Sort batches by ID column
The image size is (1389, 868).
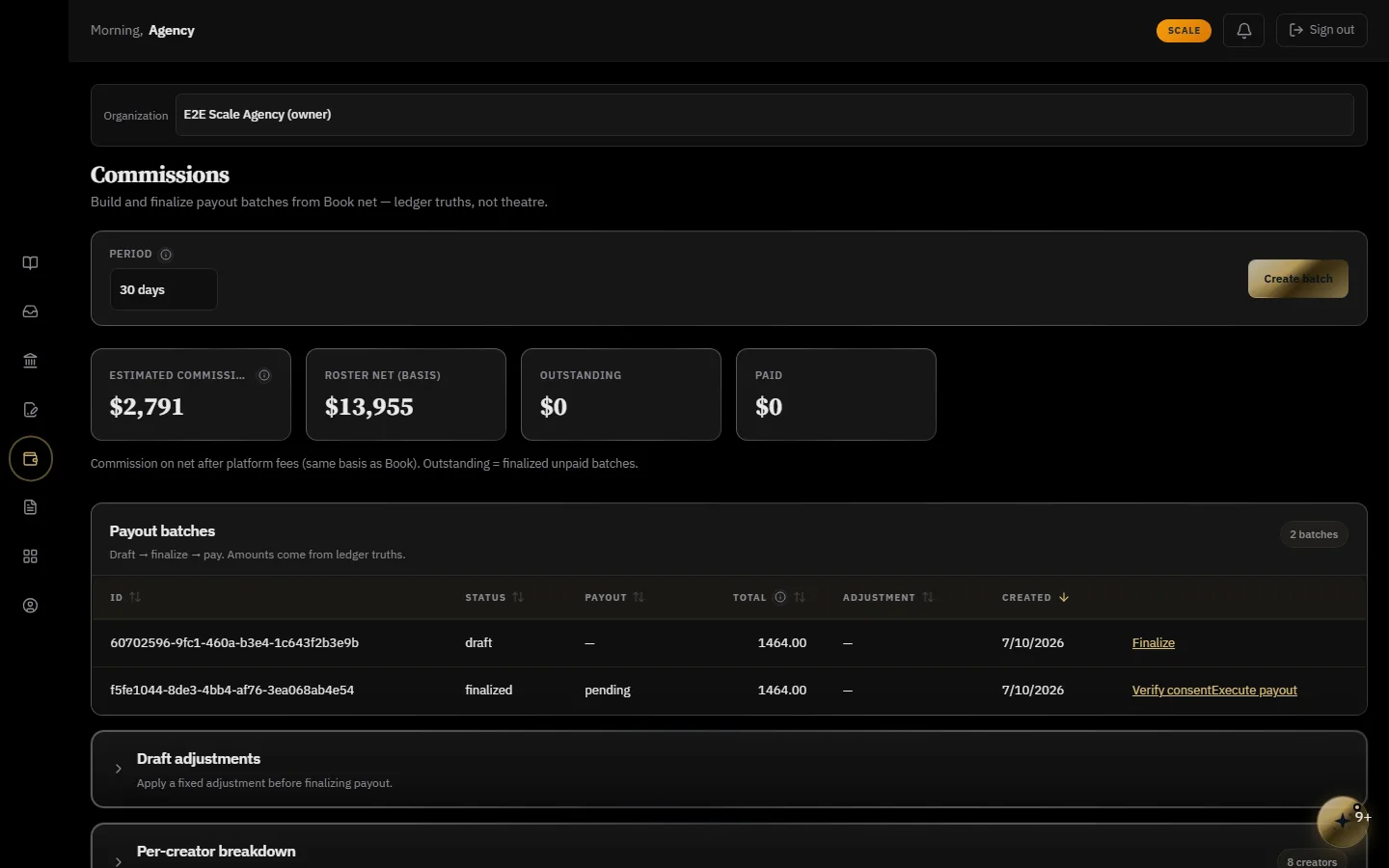tap(125, 598)
